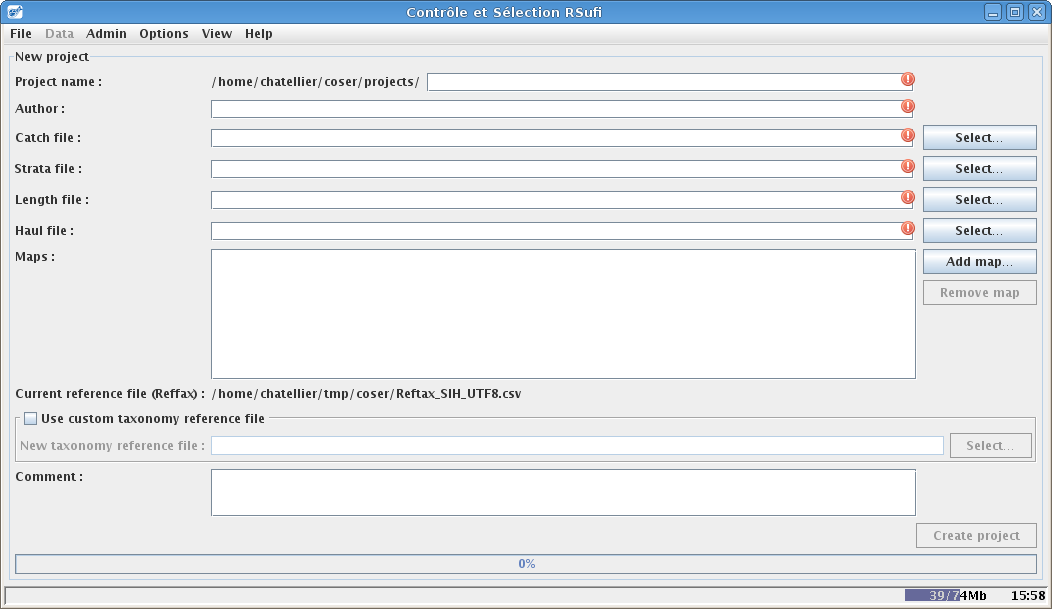The height and width of the screenshot is (609, 1052).
Task: Open the Options menu
Action: (x=164, y=34)
